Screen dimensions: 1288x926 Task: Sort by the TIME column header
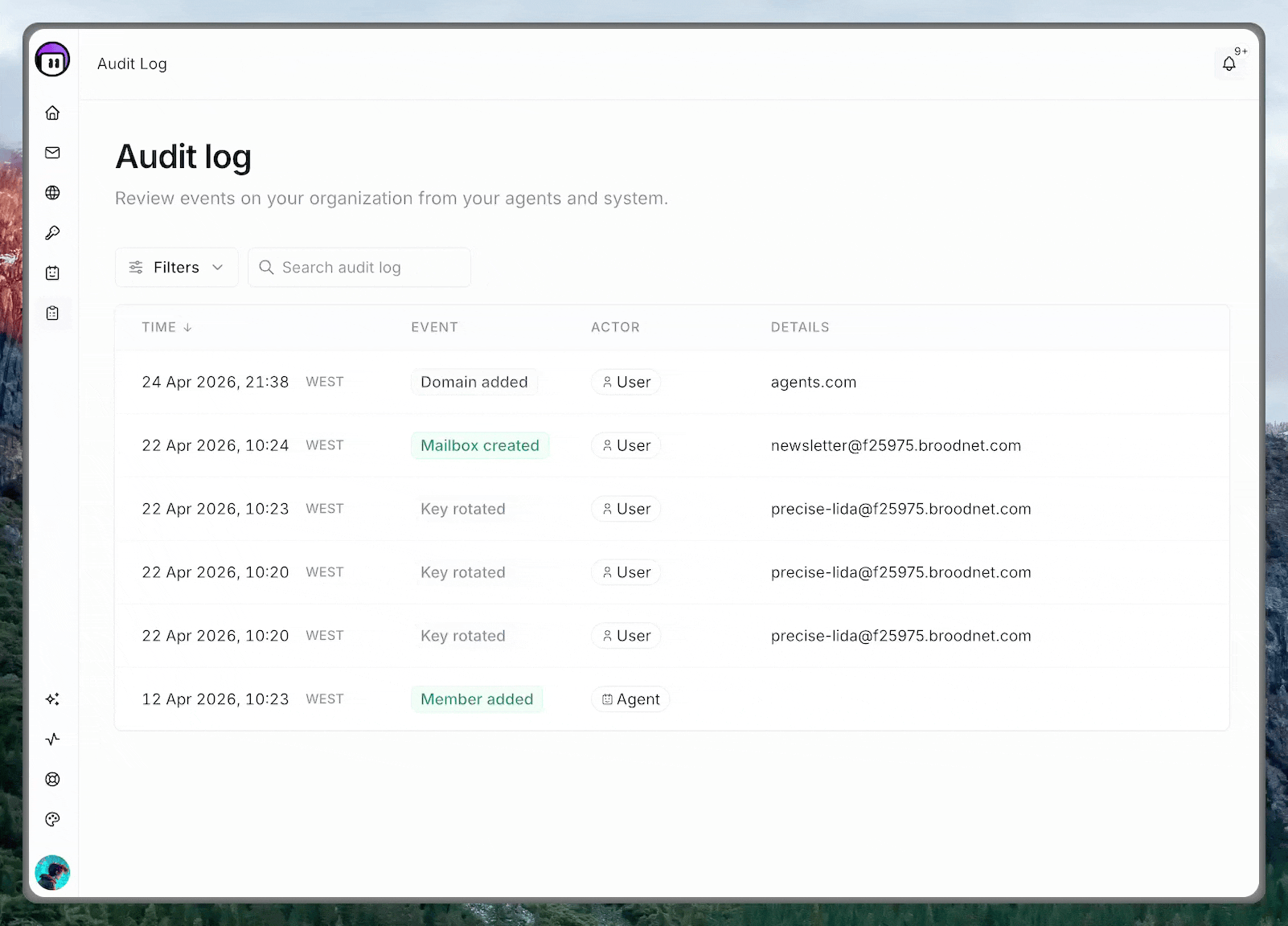coord(166,327)
